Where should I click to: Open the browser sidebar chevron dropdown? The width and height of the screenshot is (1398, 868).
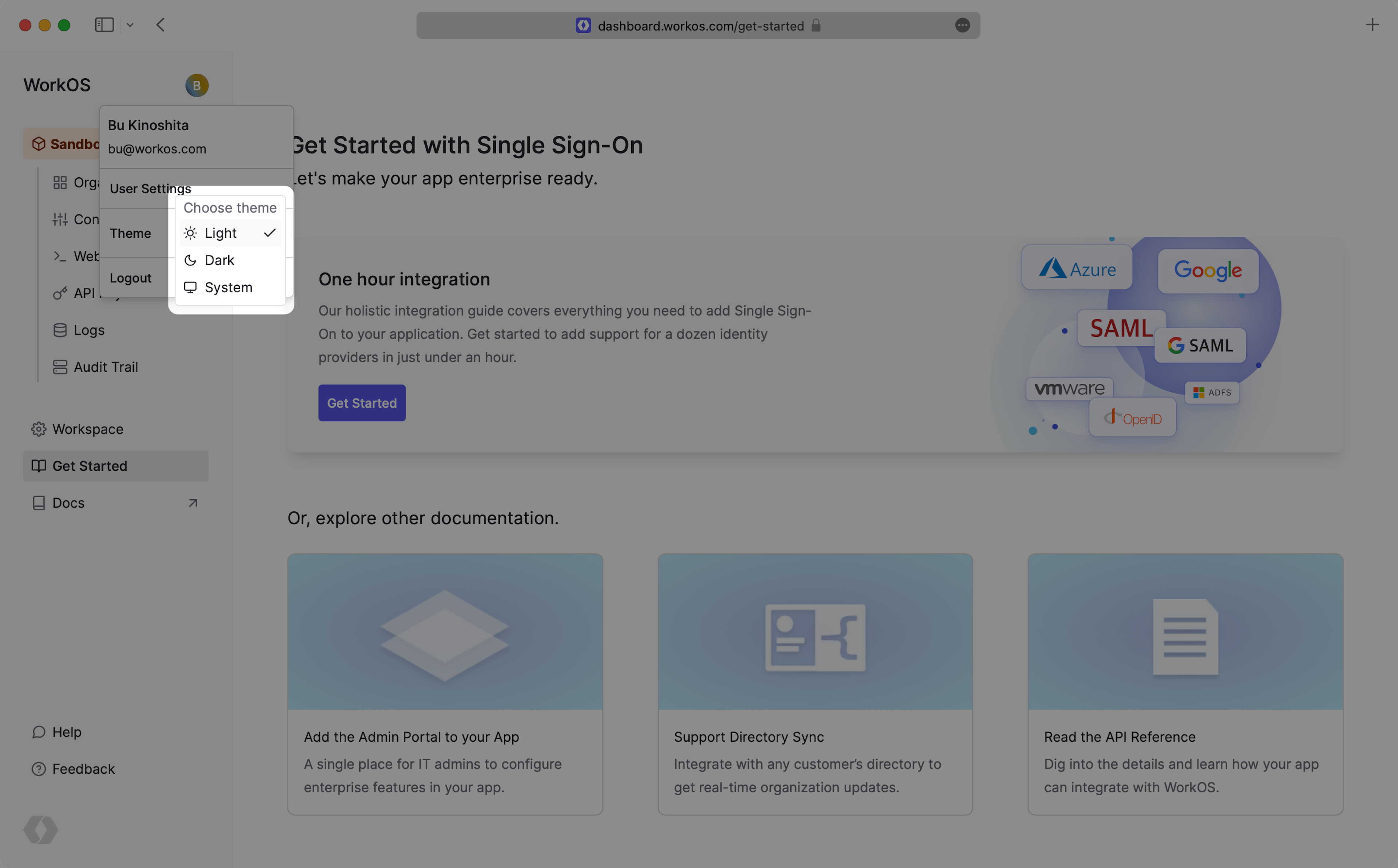tap(130, 25)
